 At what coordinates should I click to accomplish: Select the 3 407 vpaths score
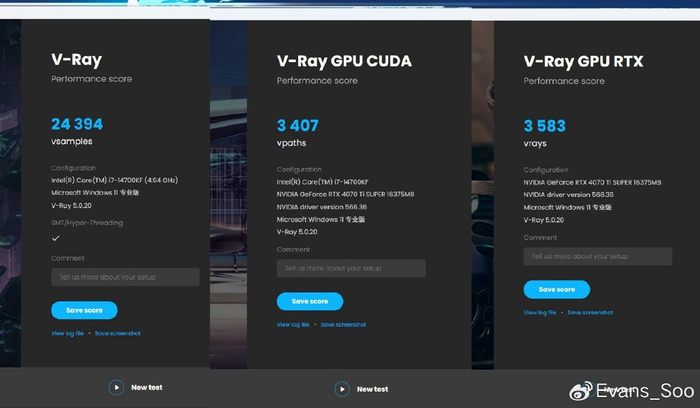click(x=298, y=125)
